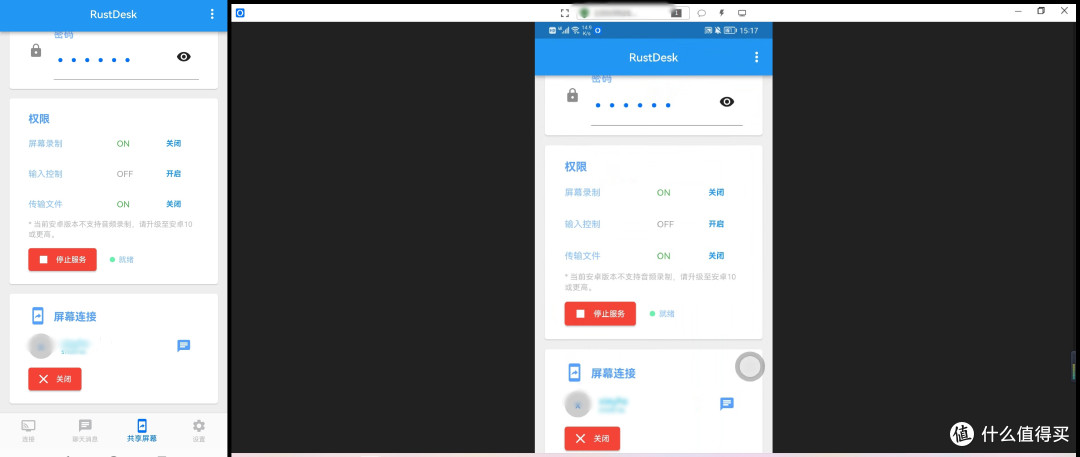Click the connected peer's avatar in the left panel

pyautogui.click(x=41, y=346)
